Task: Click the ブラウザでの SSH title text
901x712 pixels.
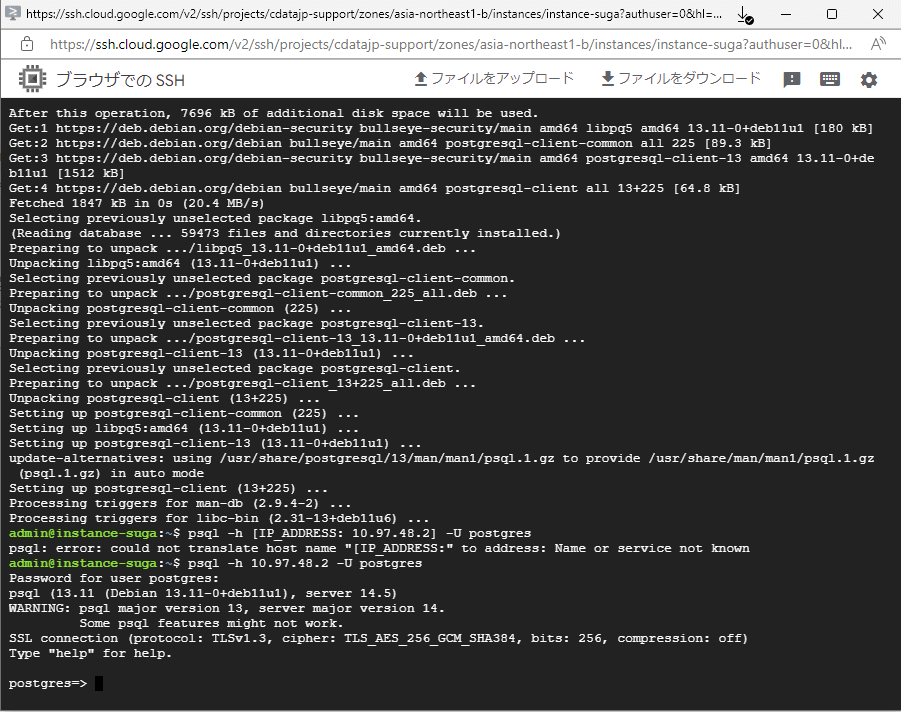Action: [x=120, y=80]
